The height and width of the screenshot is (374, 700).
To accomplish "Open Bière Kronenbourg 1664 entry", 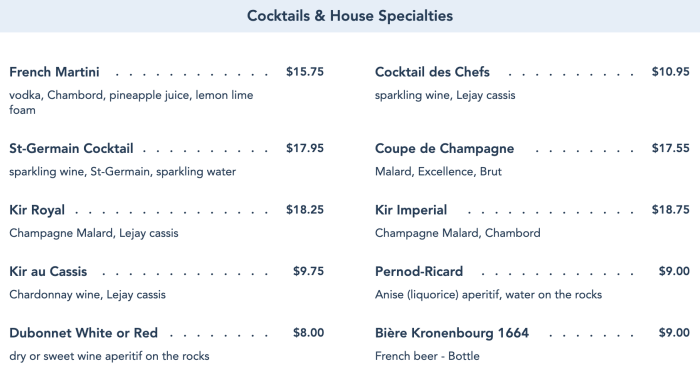I will [452, 333].
